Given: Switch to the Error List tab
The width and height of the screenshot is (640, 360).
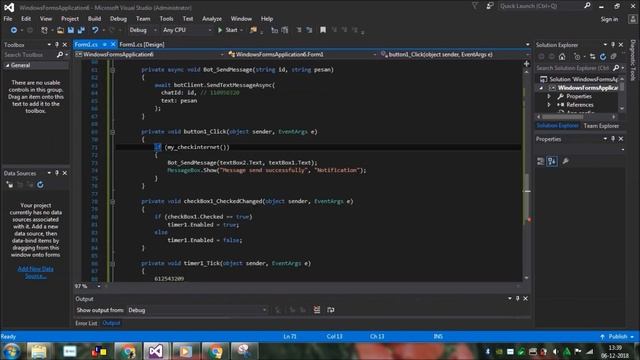Looking at the screenshot, I should [x=86, y=323].
